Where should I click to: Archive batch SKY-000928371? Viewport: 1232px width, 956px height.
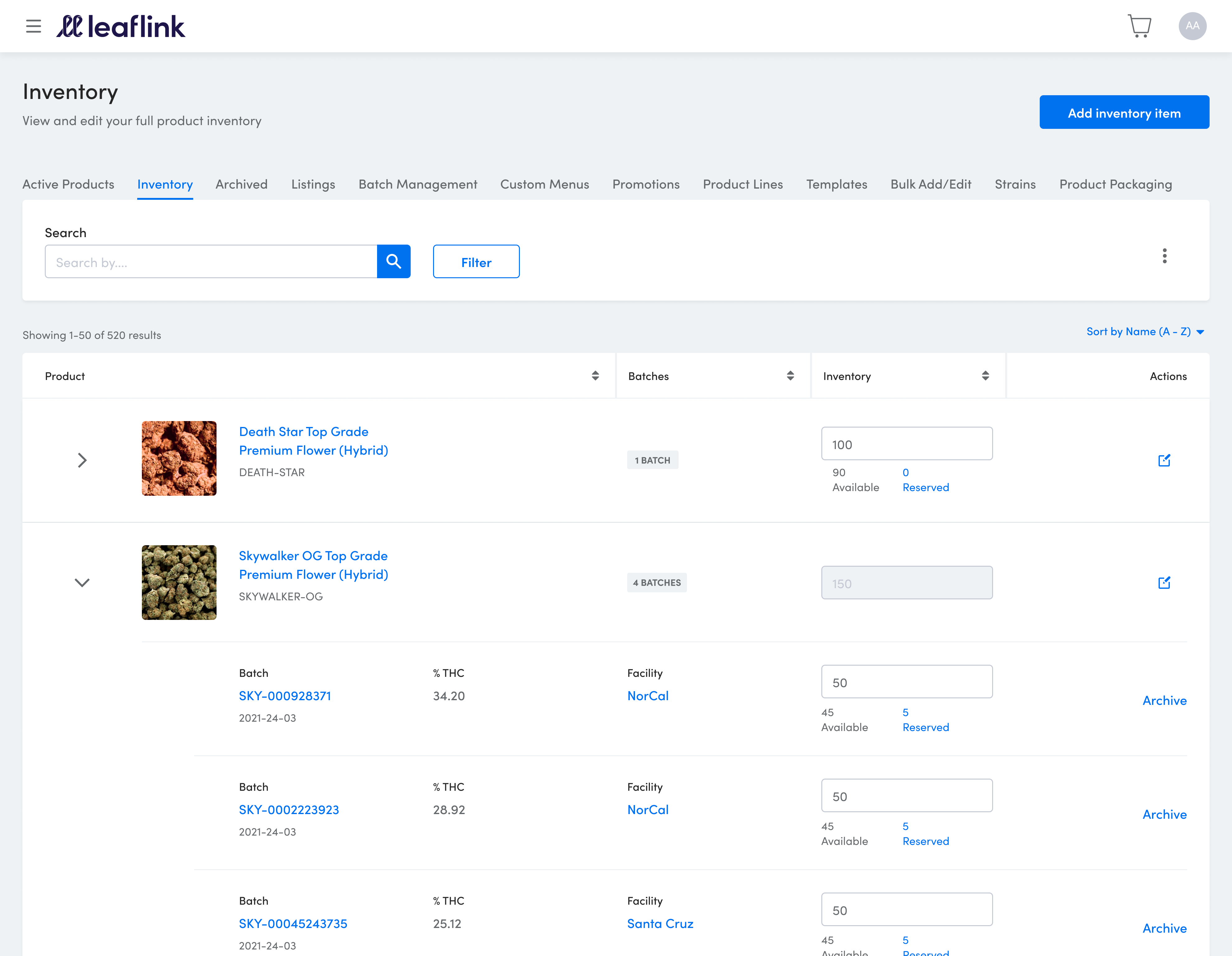[x=1164, y=701]
